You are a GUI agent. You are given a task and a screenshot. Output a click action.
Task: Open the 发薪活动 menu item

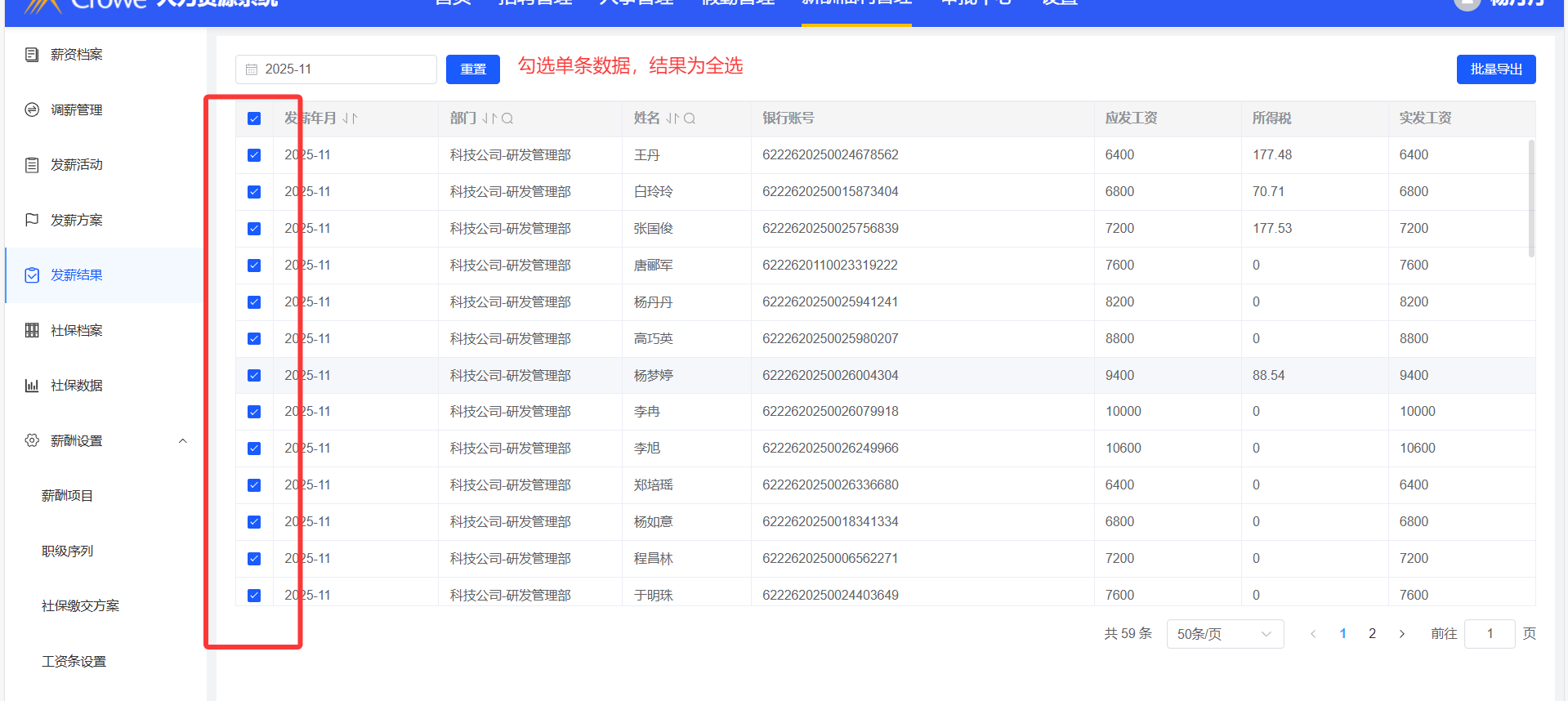[76, 165]
